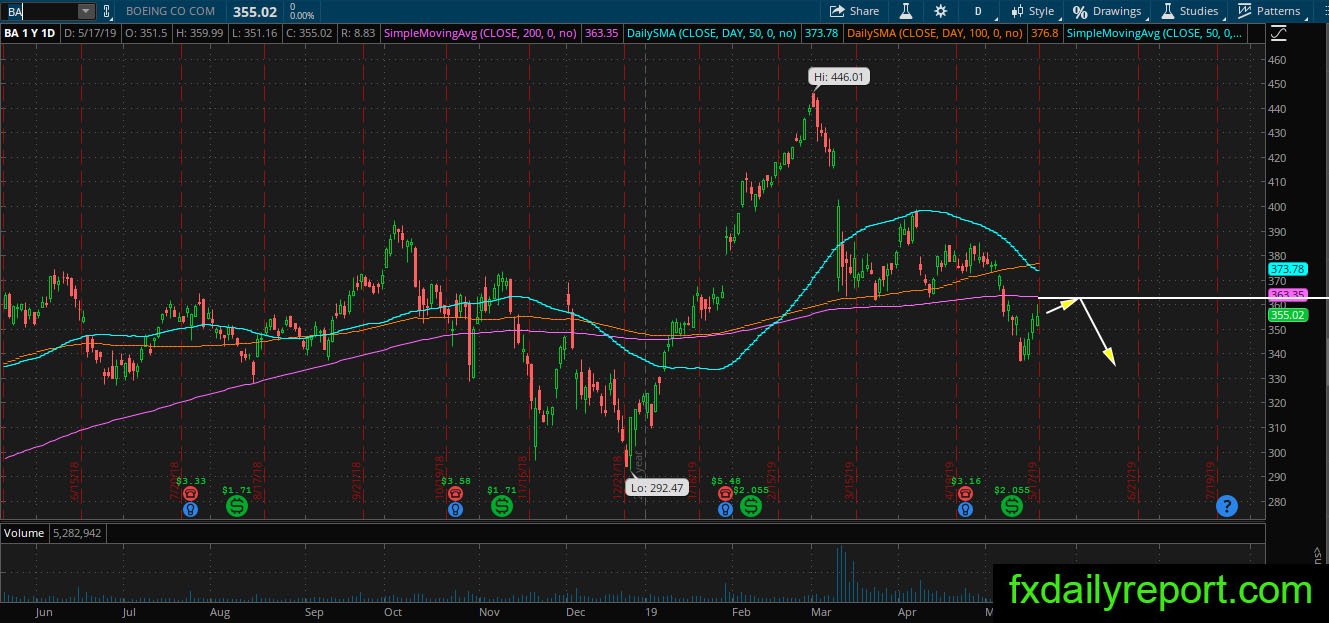Open the symbol history dropdown arrow next to BA
This screenshot has height=623, width=1329.
[86, 11]
